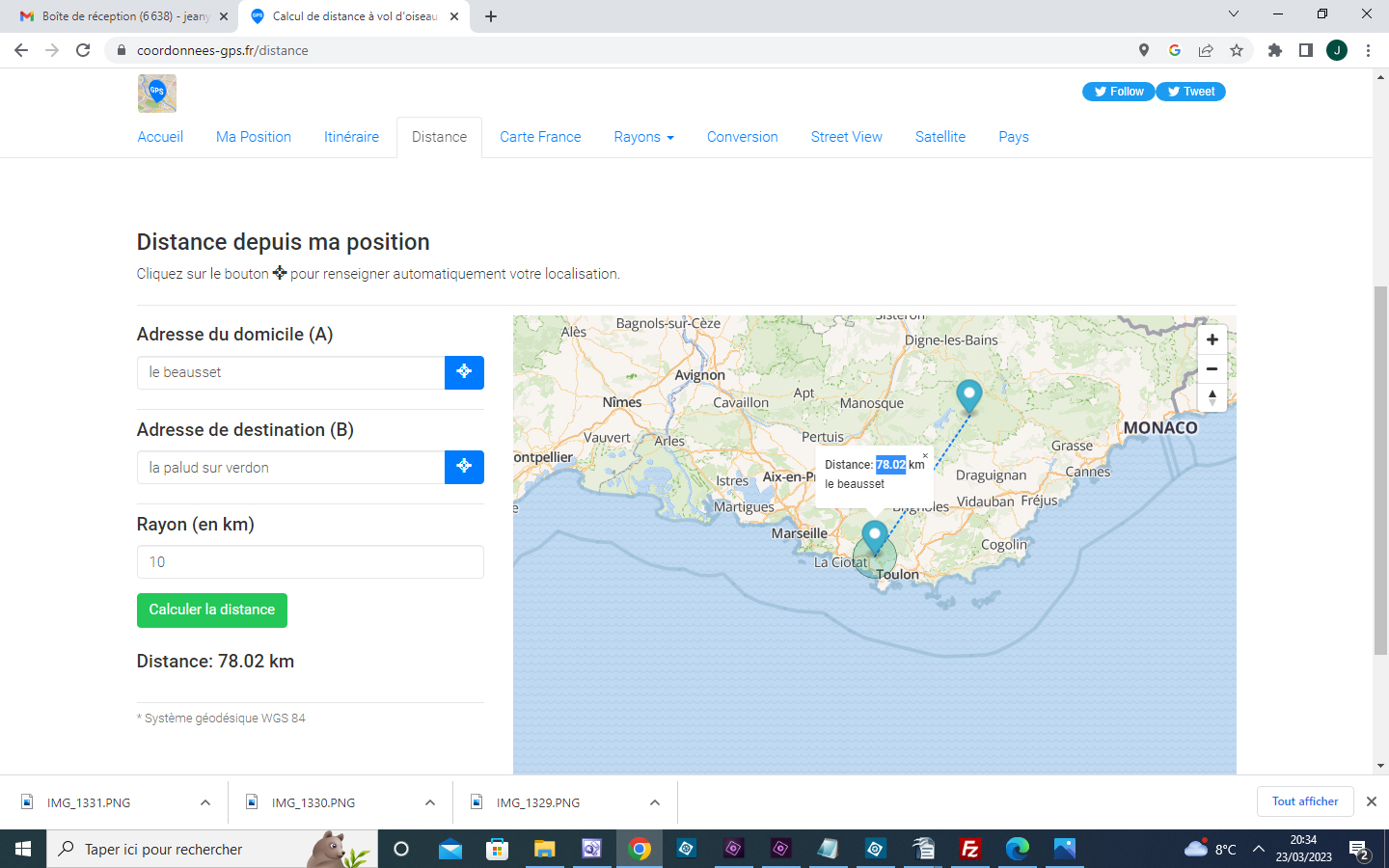Click the address bar URL

[x=223, y=50]
